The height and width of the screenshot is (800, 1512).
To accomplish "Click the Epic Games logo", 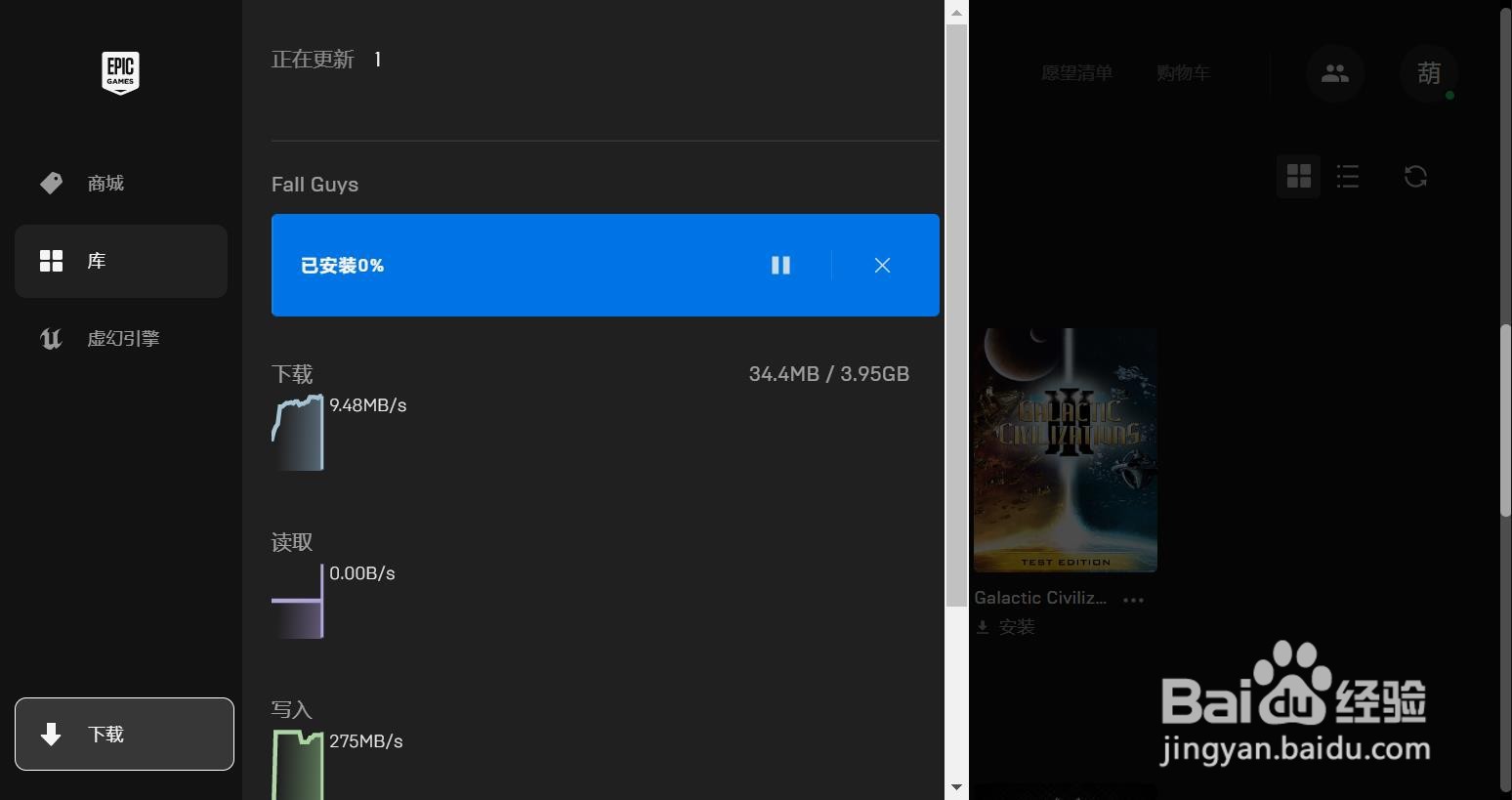I will (120, 72).
